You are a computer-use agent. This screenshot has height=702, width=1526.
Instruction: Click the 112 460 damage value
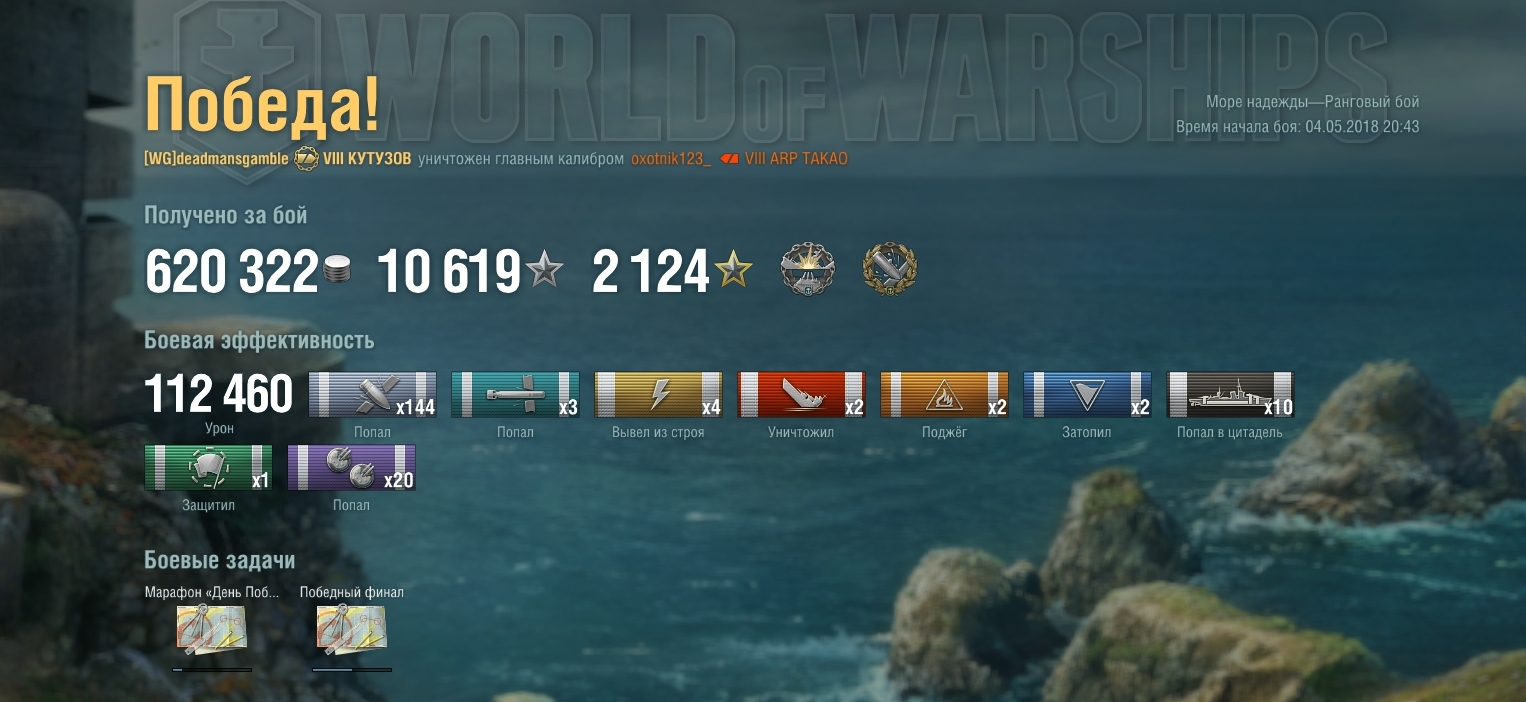pyautogui.click(x=219, y=395)
